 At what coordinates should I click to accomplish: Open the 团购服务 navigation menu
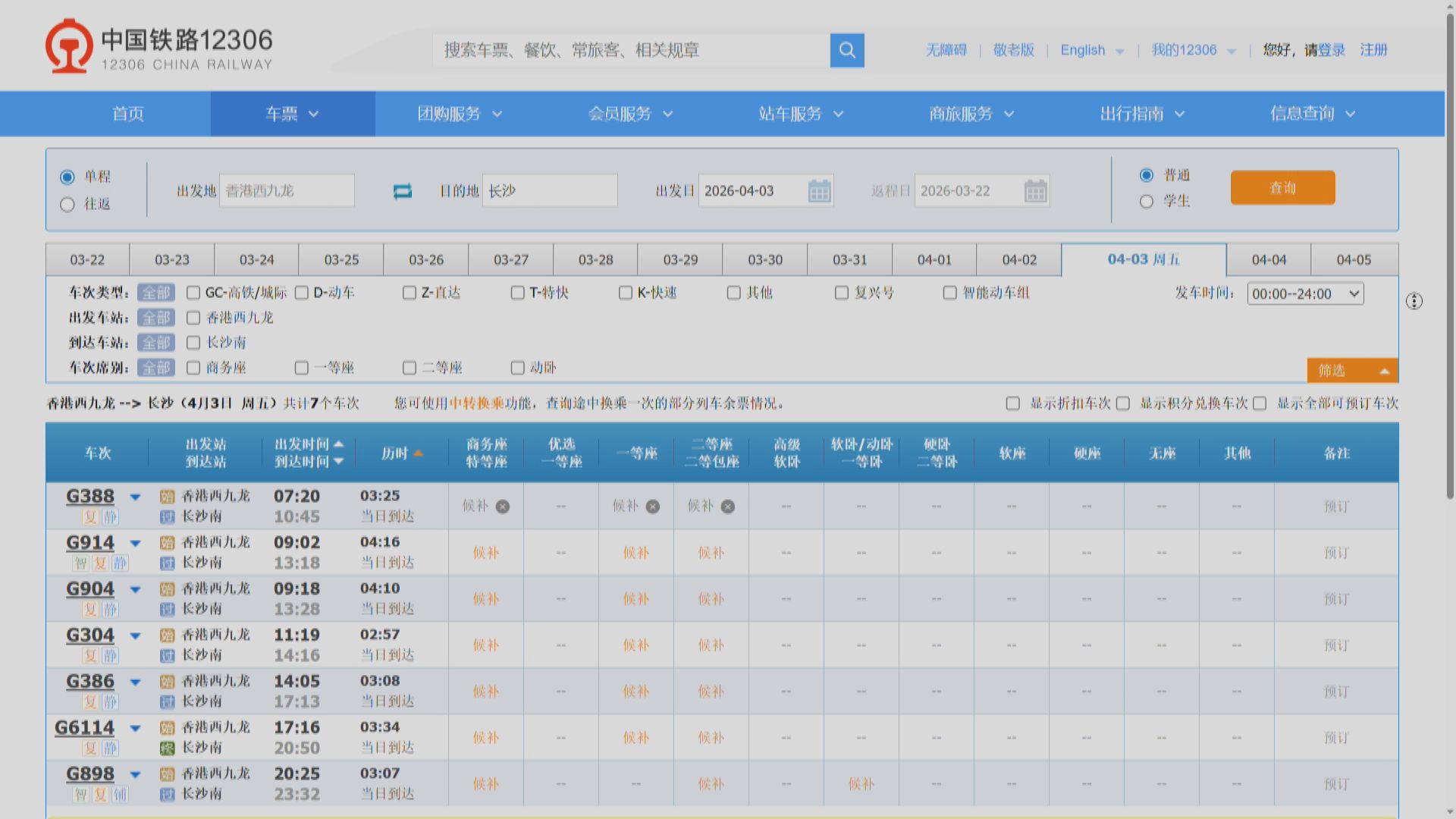click(460, 114)
